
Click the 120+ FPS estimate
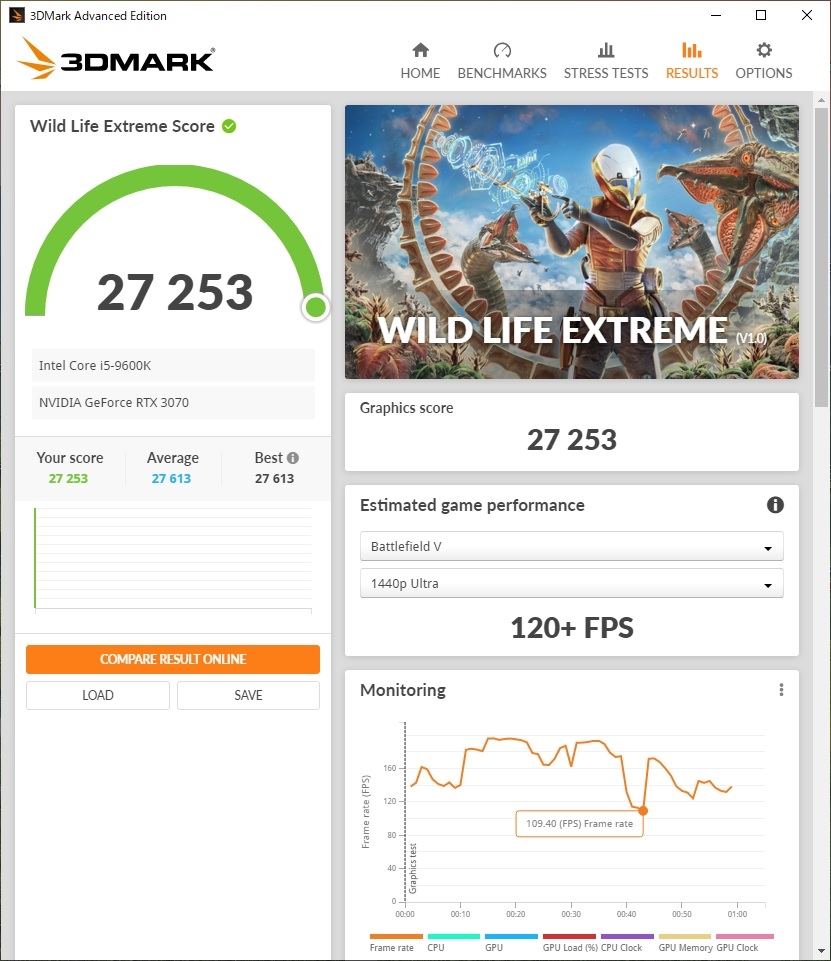point(572,628)
